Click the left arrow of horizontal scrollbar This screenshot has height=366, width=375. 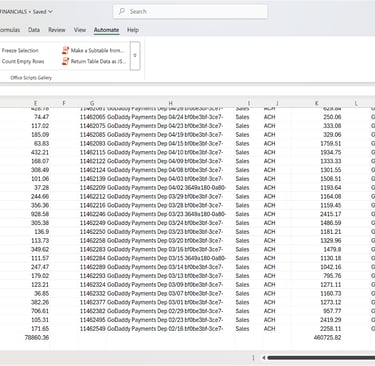pos(263,358)
